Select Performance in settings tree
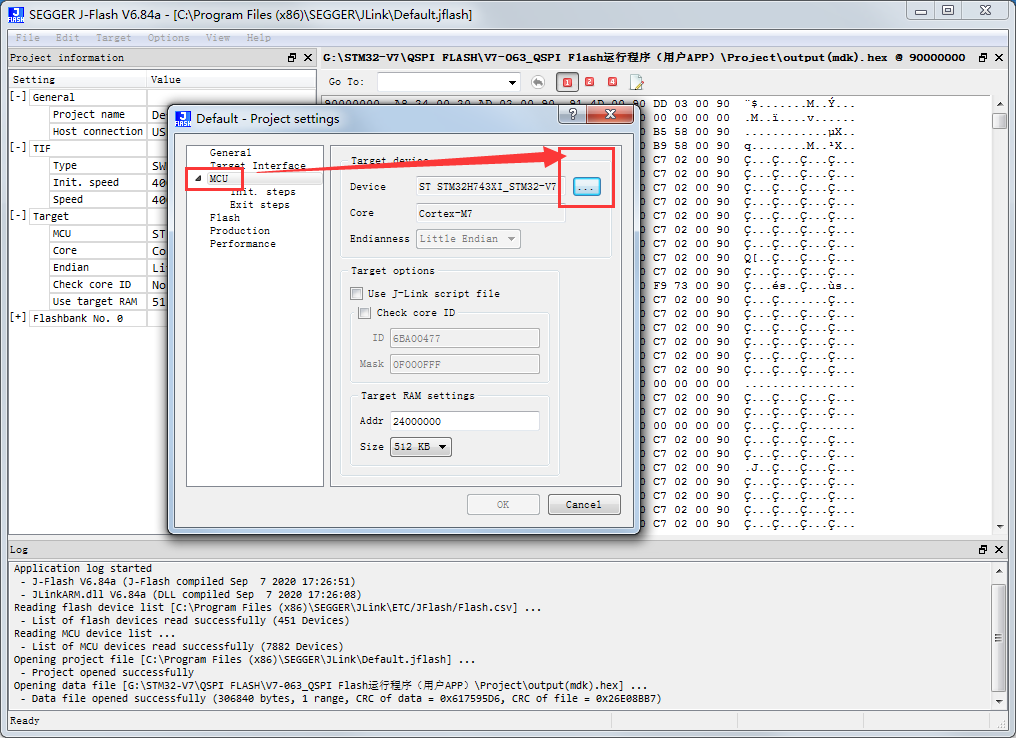1016x738 pixels. tap(243, 244)
